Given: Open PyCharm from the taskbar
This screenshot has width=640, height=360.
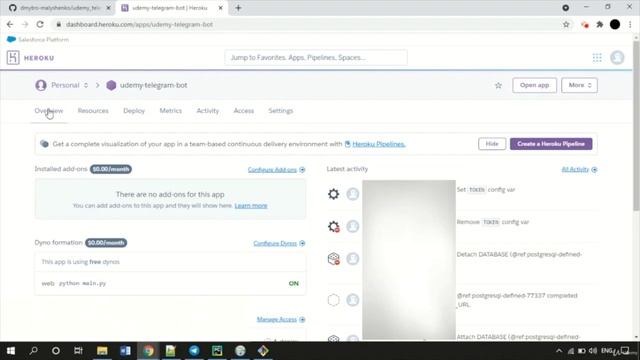Looking at the screenshot, I should [x=217, y=351].
